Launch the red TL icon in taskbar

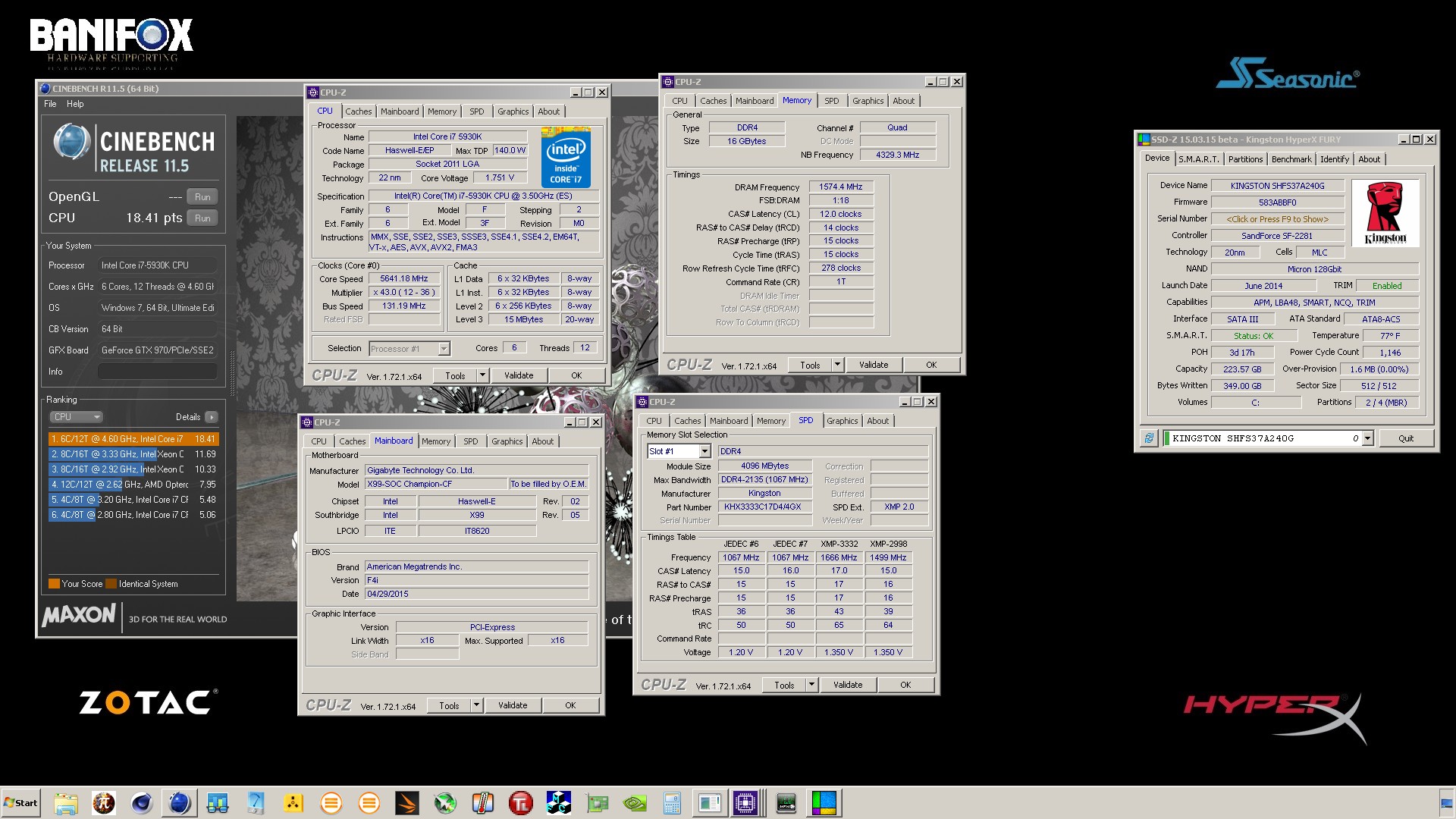[x=521, y=803]
